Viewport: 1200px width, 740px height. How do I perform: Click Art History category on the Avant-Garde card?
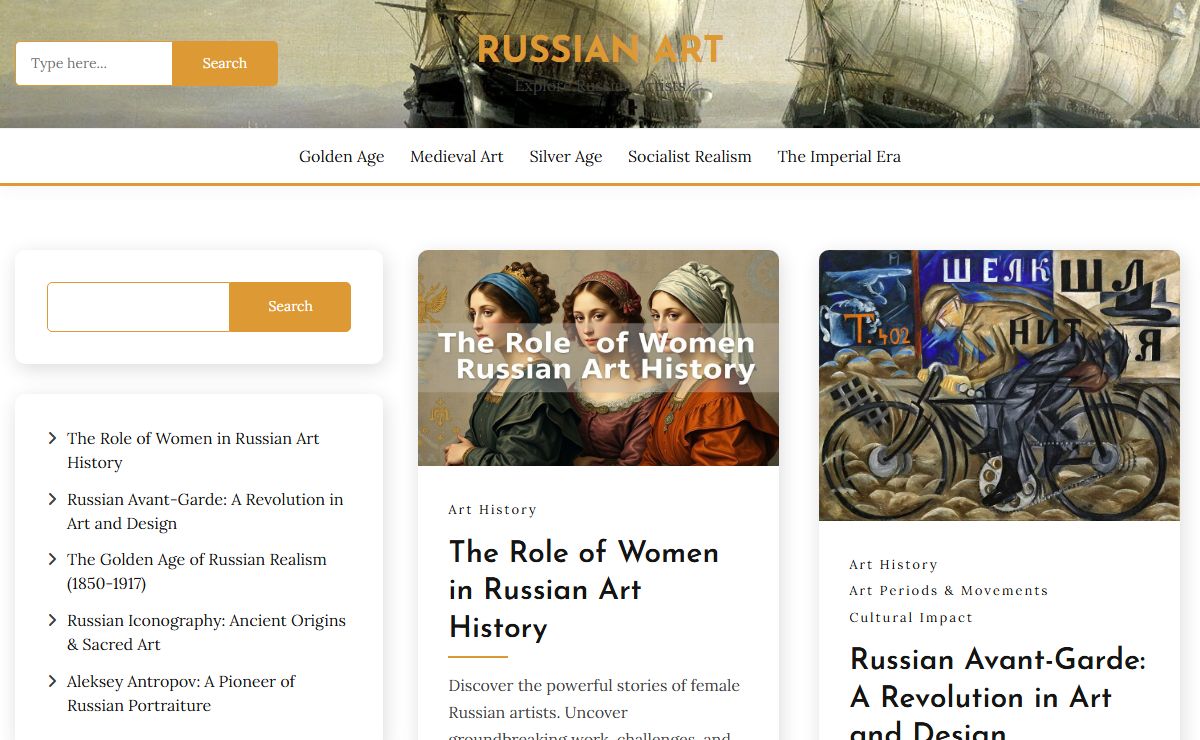tap(894, 565)
